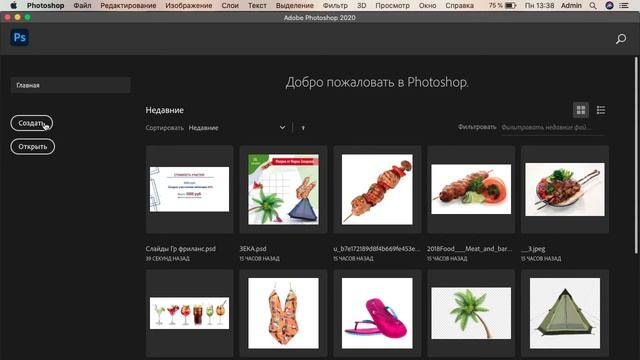This screenshot has width=640, height=360.
Task: Click the ЗЕКА.psd file name
Action: tap(253, 249)
